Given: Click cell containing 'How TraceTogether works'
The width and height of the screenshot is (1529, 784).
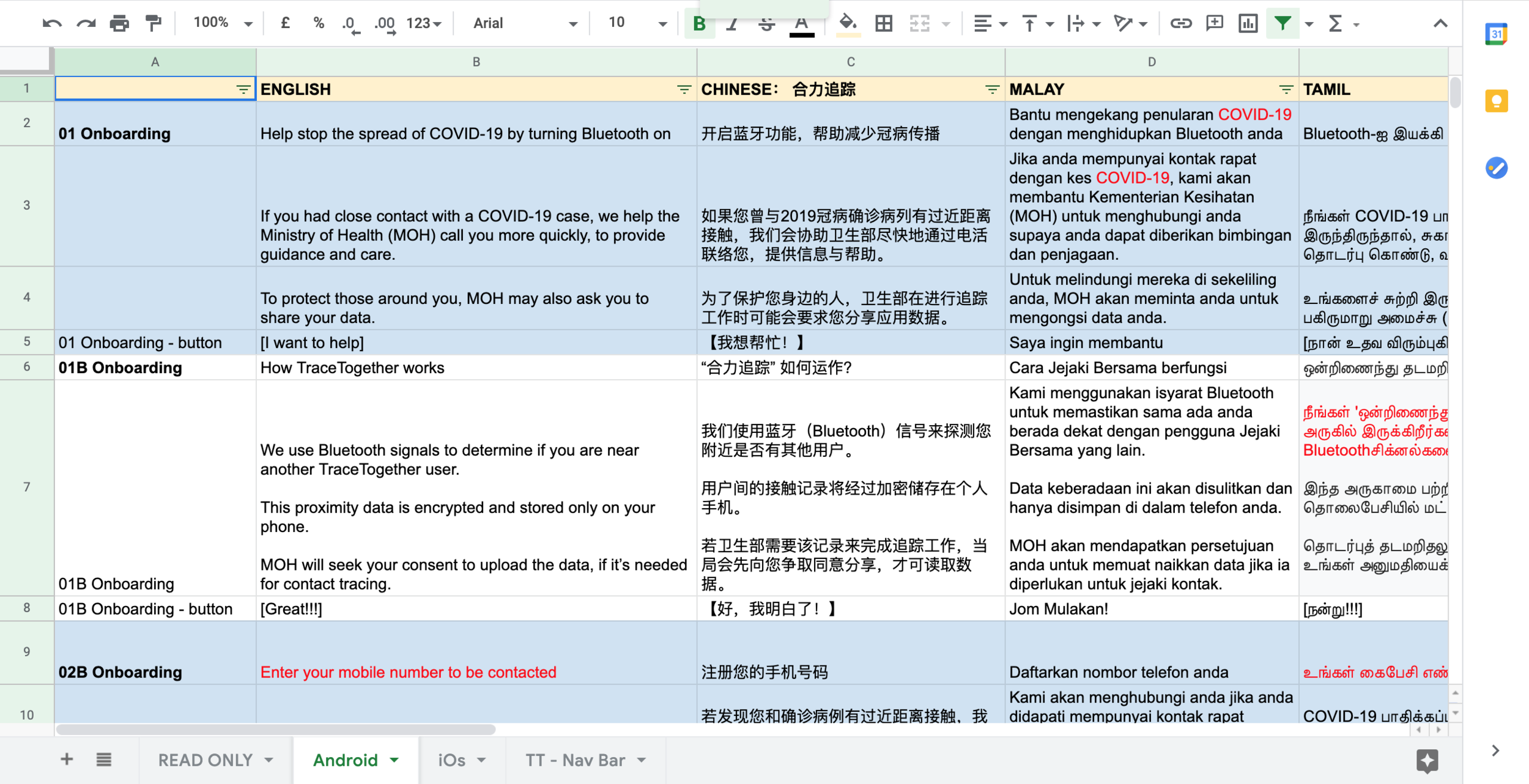Looking at the screenshot, I should (x=476, y=368).
